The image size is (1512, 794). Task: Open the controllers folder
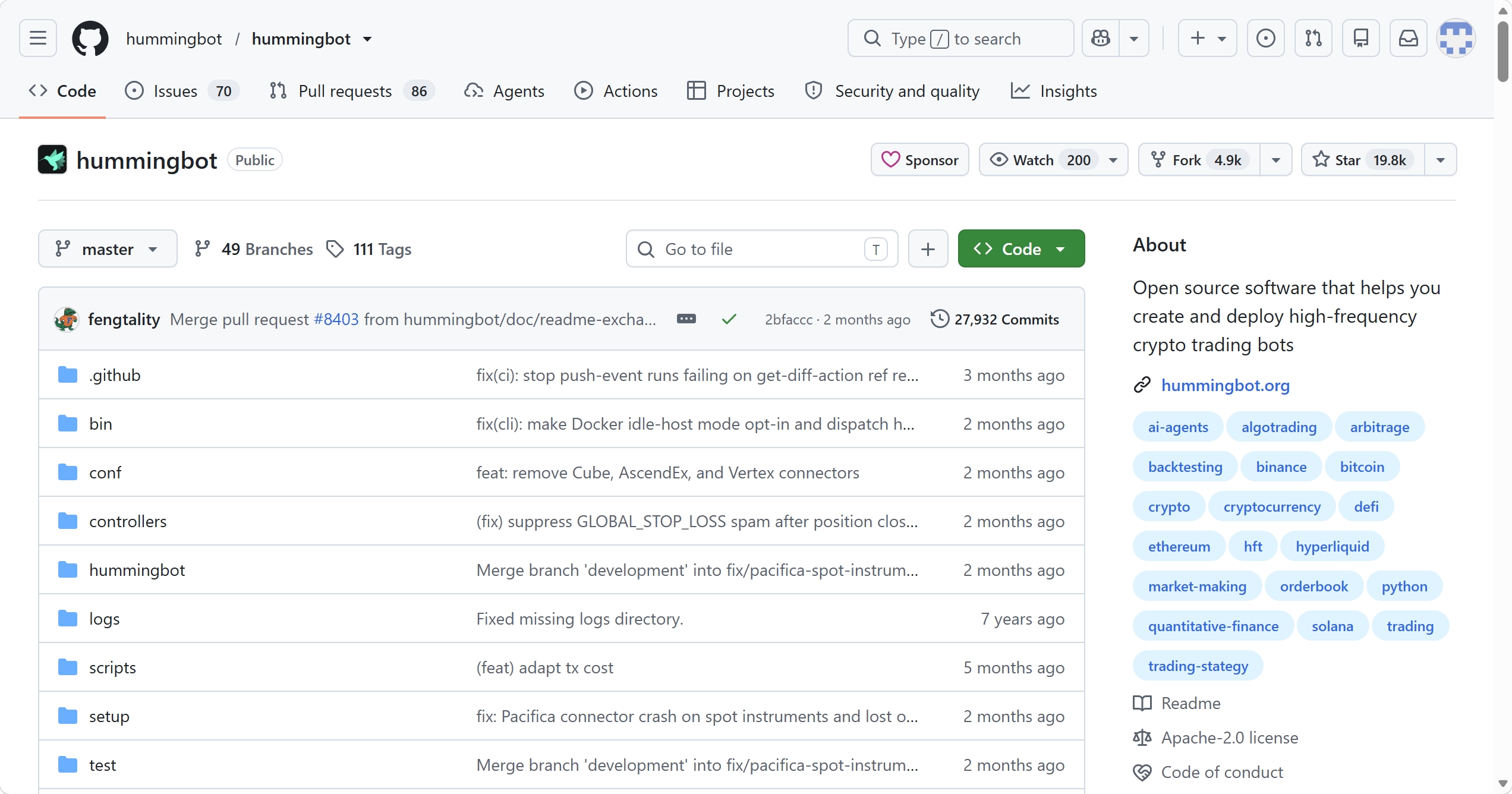tap(128, 521)
